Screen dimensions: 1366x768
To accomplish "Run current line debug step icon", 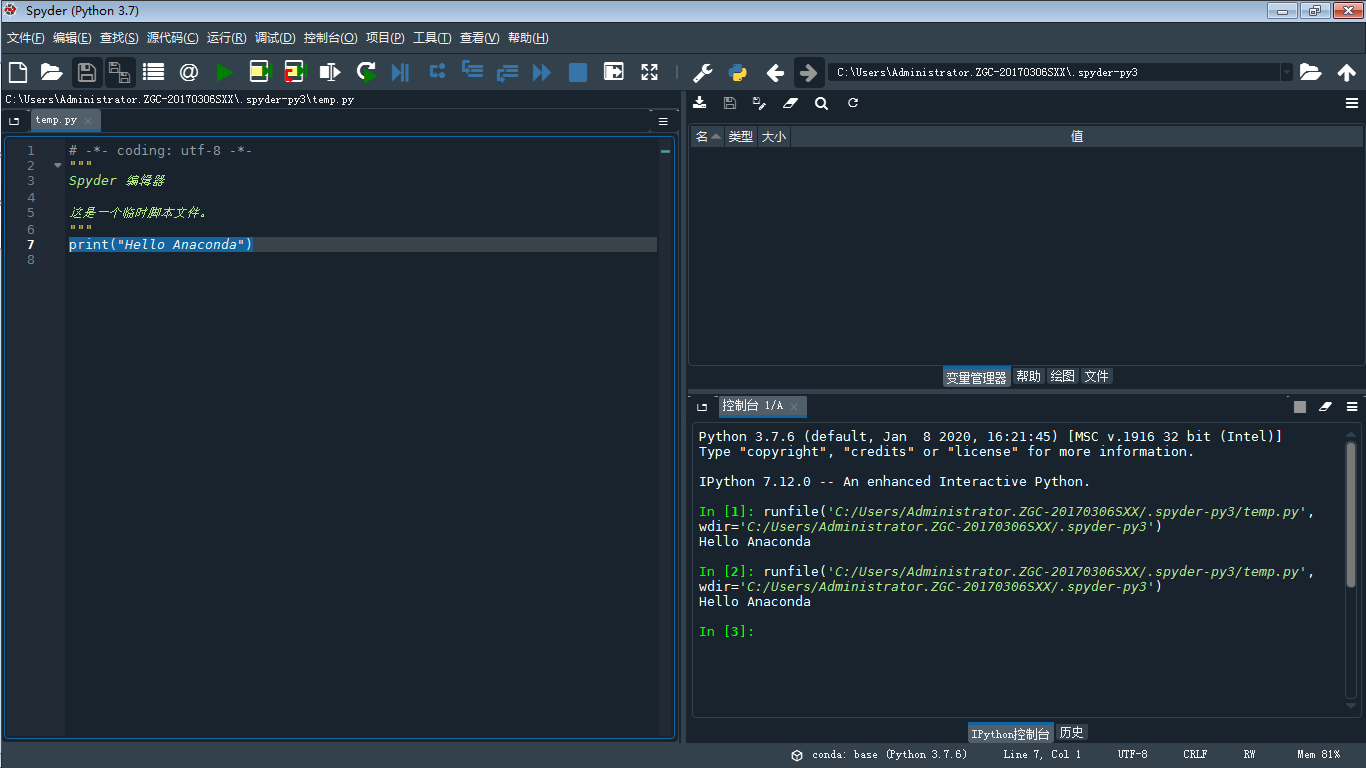I will tap(437, 72).
